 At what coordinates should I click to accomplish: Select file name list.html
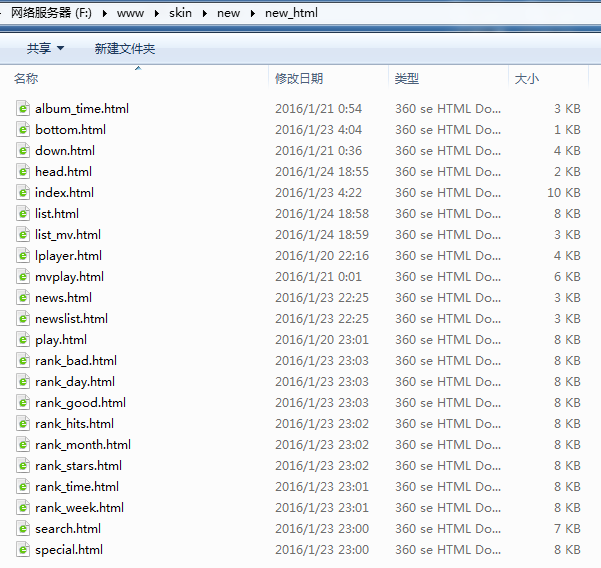57,213
